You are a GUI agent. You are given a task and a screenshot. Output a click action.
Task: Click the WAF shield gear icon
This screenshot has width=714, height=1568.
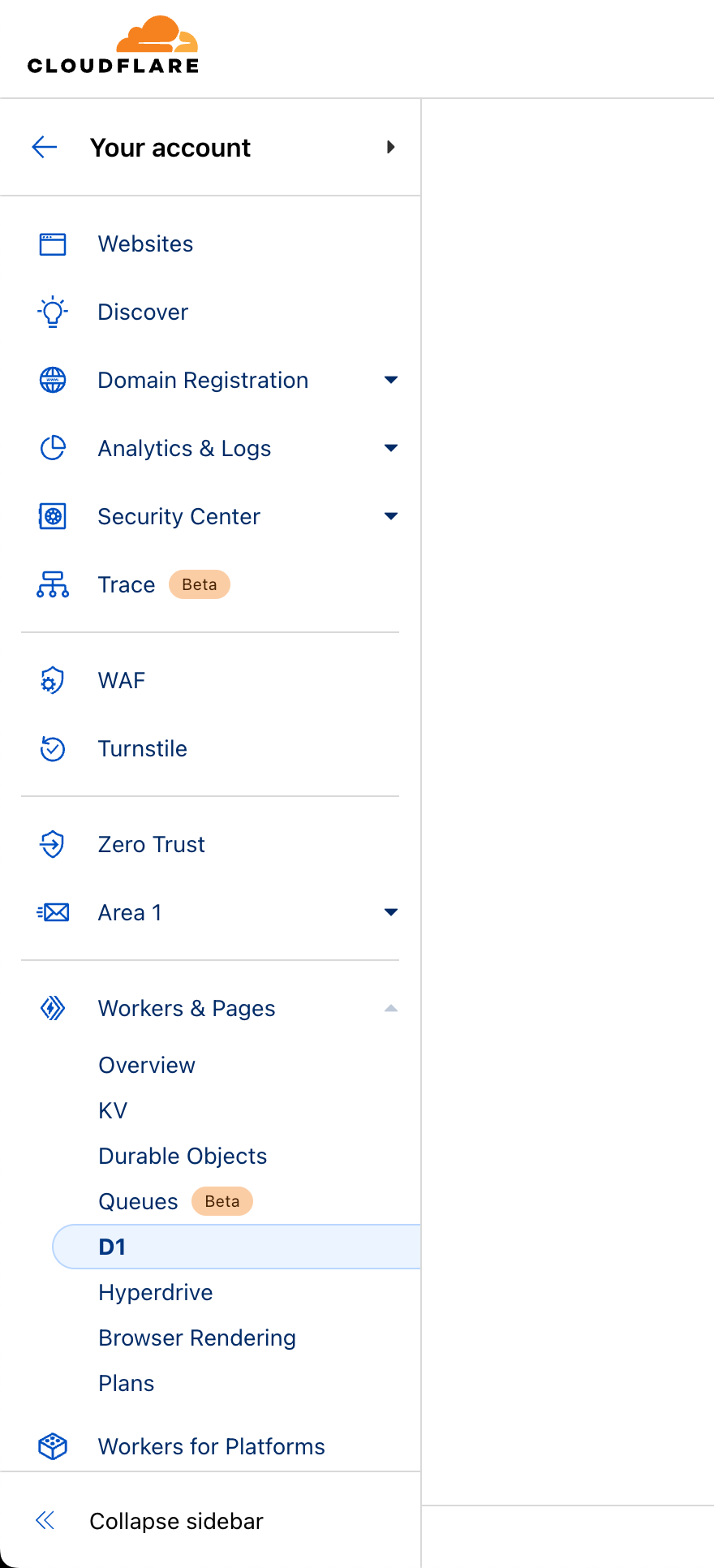pos(53,680)
